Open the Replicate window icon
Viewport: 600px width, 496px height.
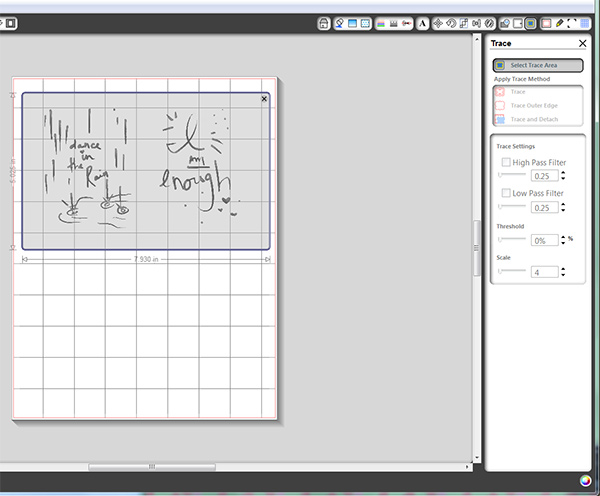489,24
